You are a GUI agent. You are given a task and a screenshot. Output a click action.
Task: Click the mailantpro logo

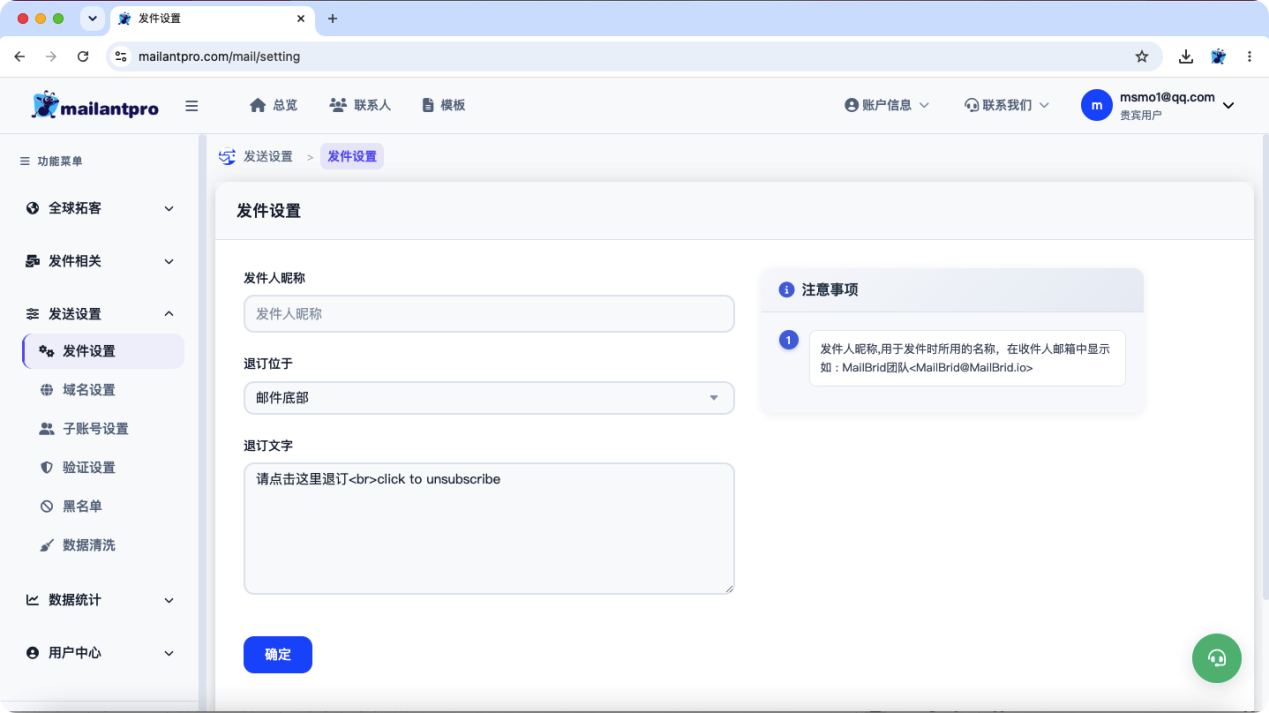click(x=95, y=105)
